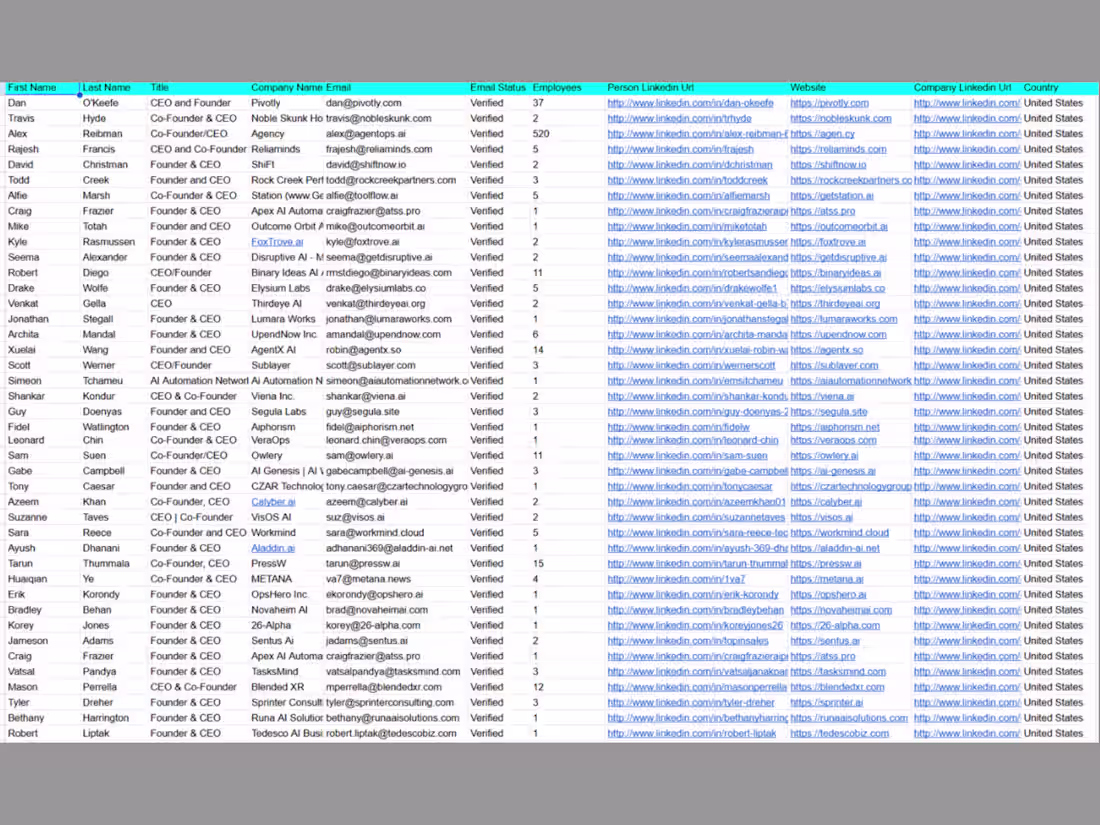Open Tyler Dreher's LinkedIn profile link

690,703
